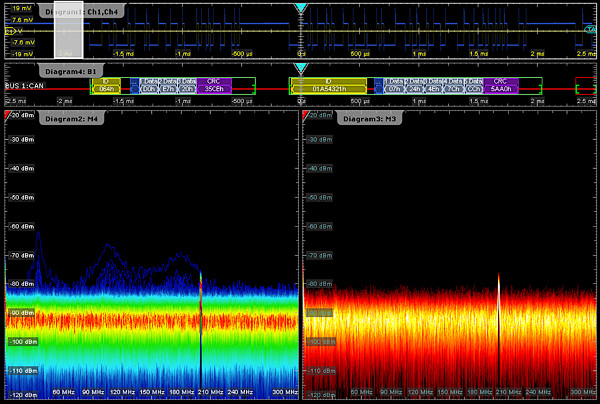
Task: Select the BUS 1:CAN label
Action: click(x=24, y=86)
